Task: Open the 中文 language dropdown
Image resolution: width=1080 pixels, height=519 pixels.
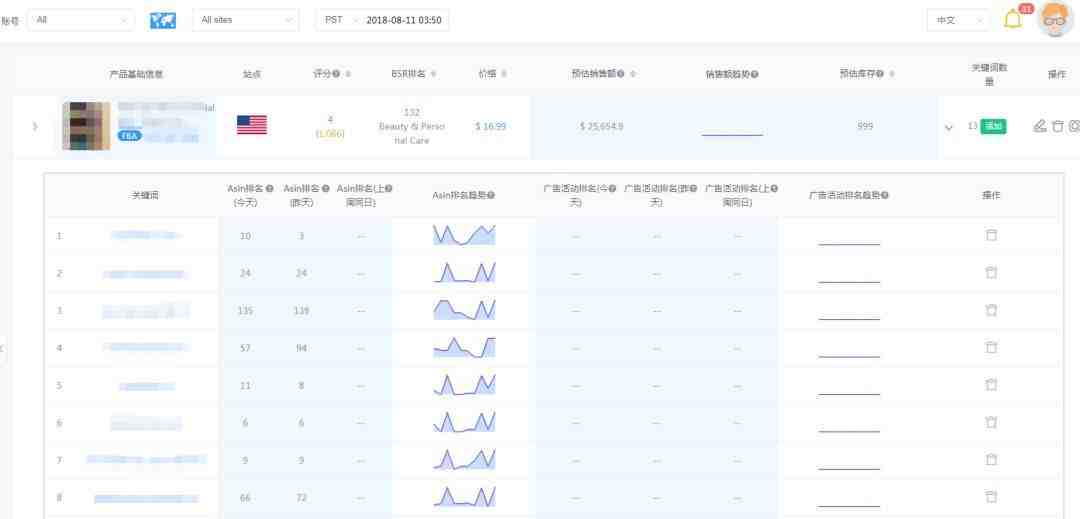Action: click(958, 20)
